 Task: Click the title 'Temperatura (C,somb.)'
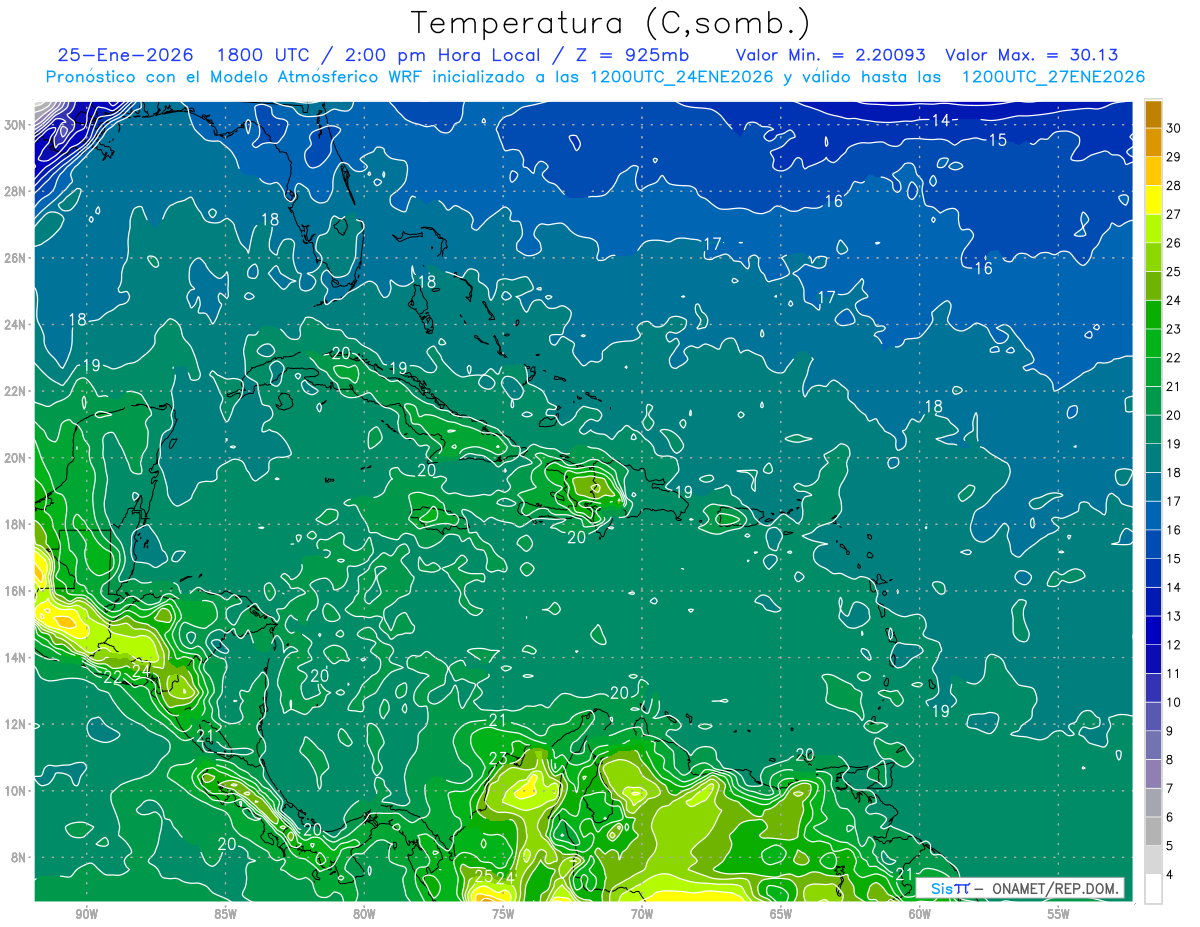(x=611, y=24)
